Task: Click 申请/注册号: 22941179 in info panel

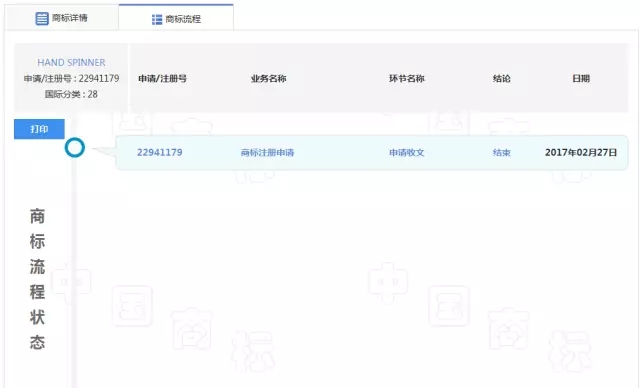Action: 71,78
